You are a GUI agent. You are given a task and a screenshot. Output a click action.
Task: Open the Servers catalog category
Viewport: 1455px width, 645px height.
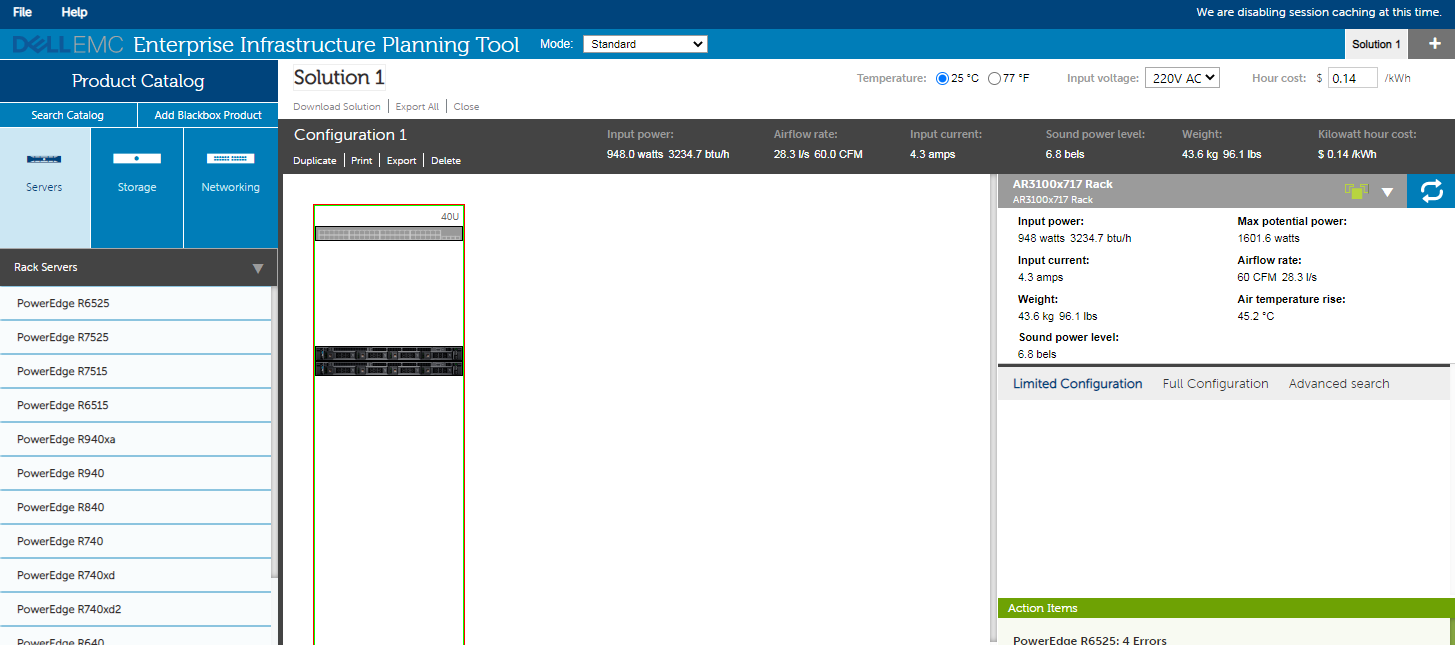pos(45,188)
